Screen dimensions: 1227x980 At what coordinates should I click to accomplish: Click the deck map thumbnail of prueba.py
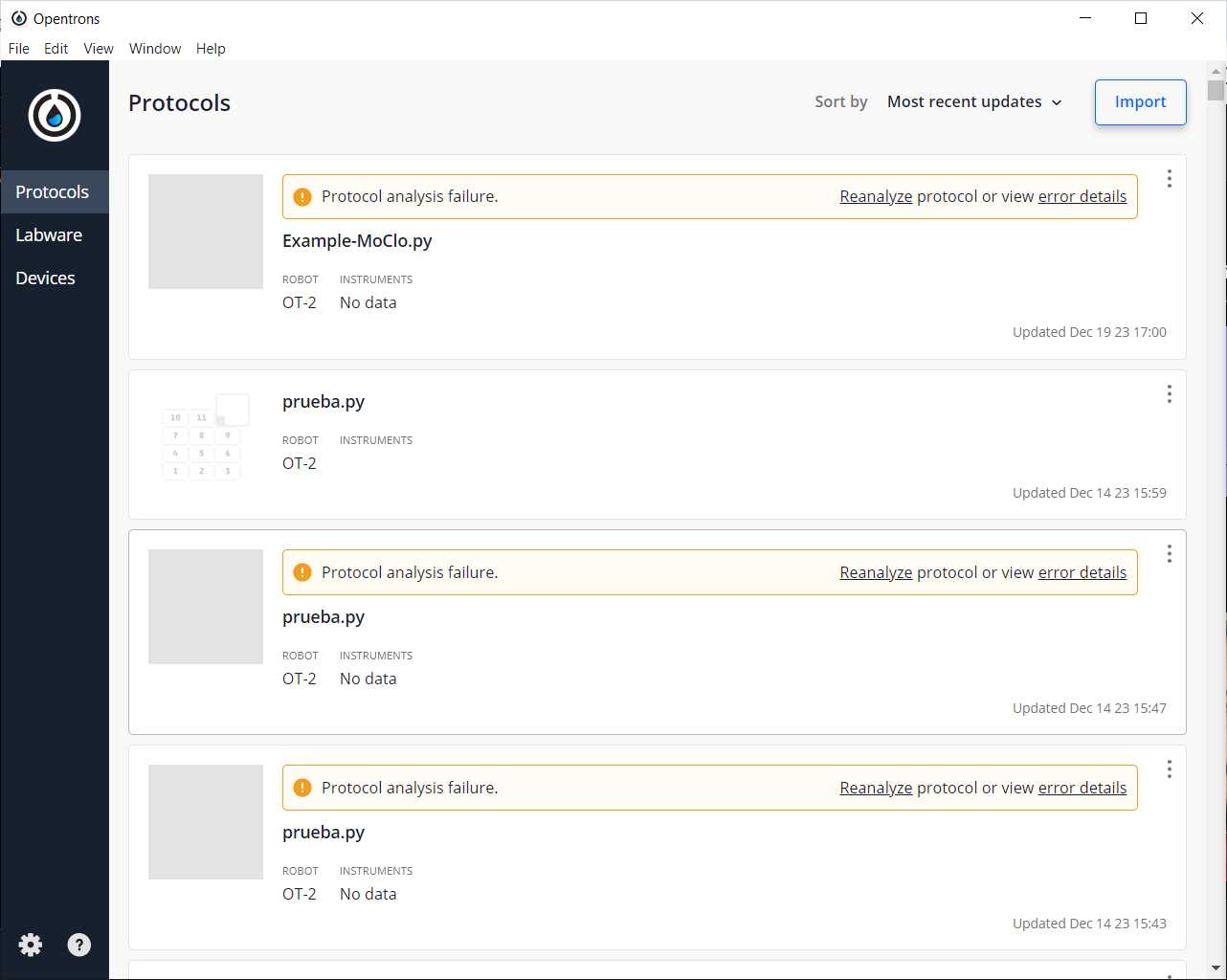click(x=205, y=436)
